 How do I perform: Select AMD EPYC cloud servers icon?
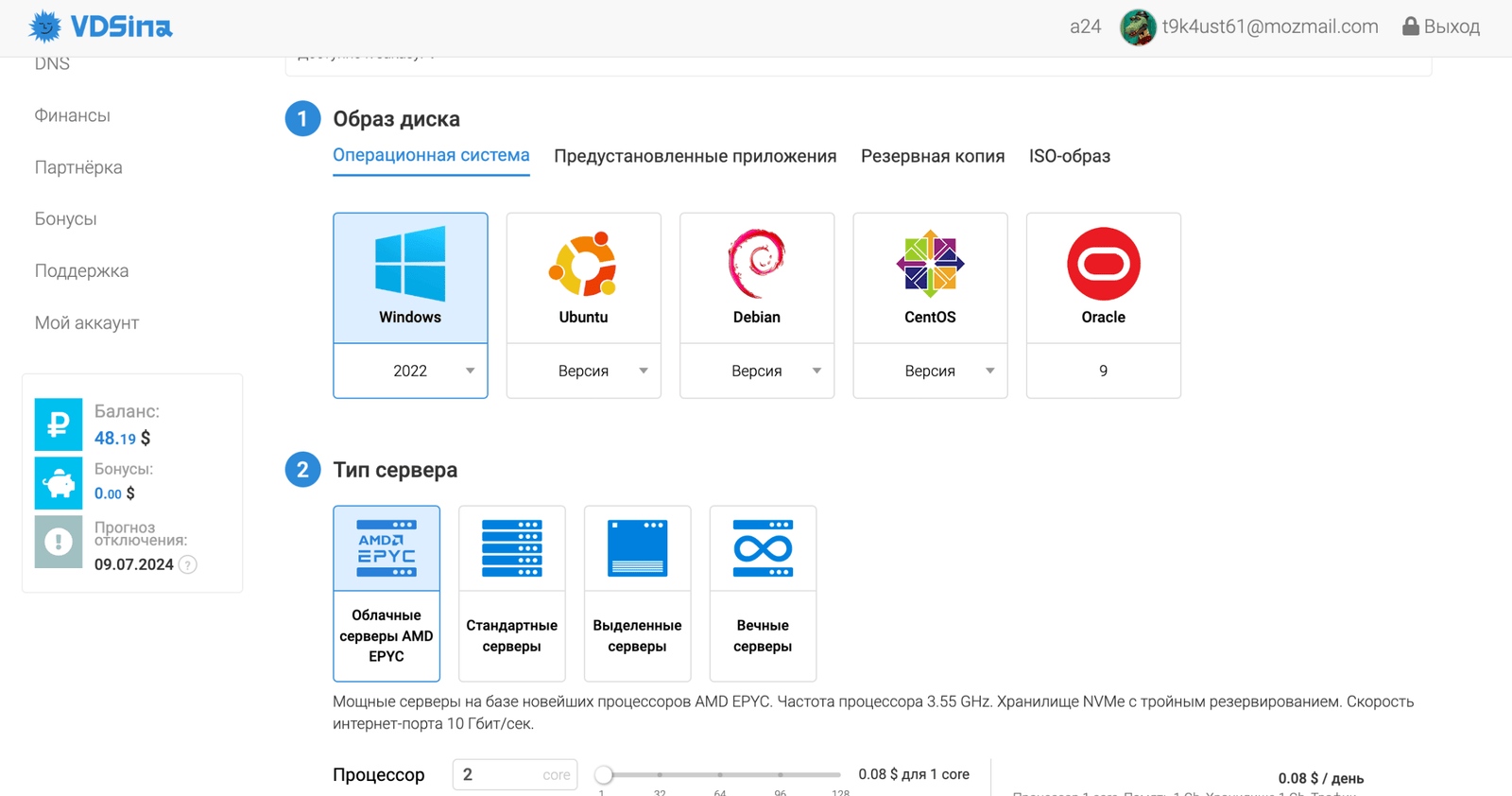point(387,548)
